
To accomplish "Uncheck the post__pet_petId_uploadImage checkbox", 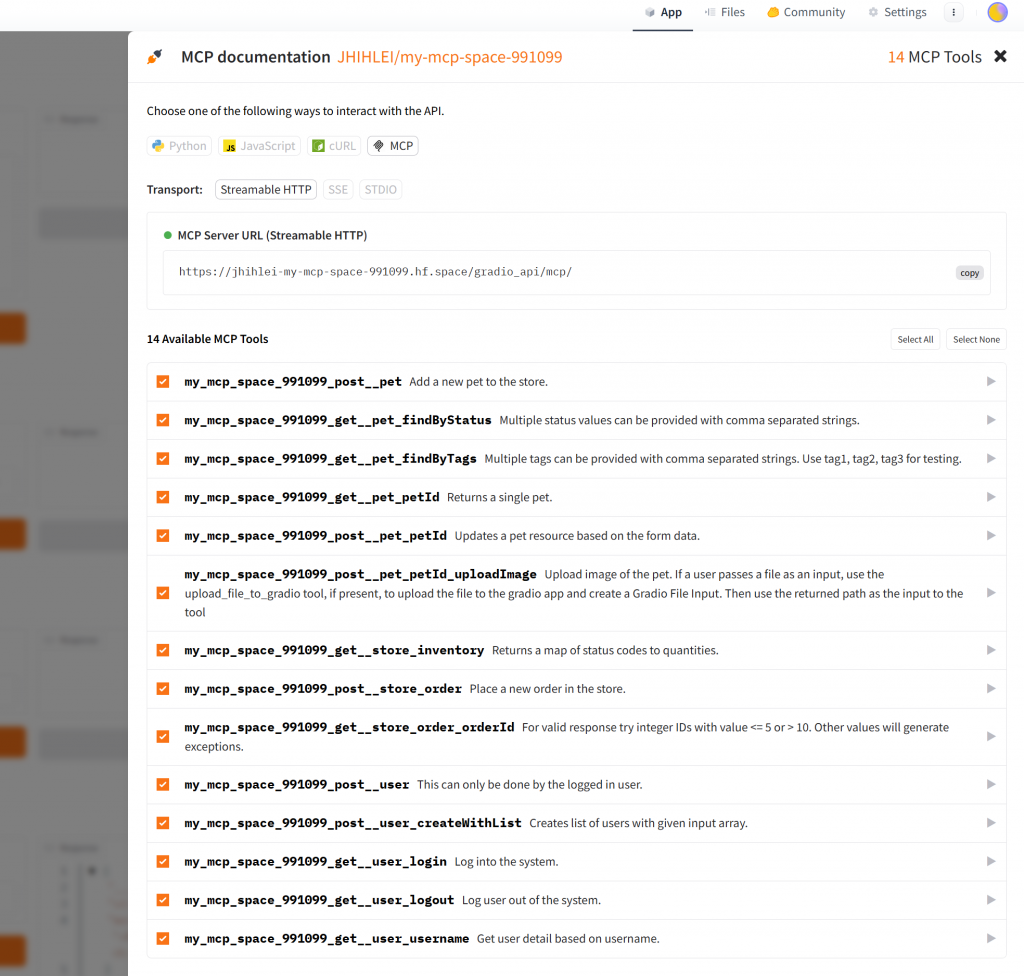I will coord(163,593).
